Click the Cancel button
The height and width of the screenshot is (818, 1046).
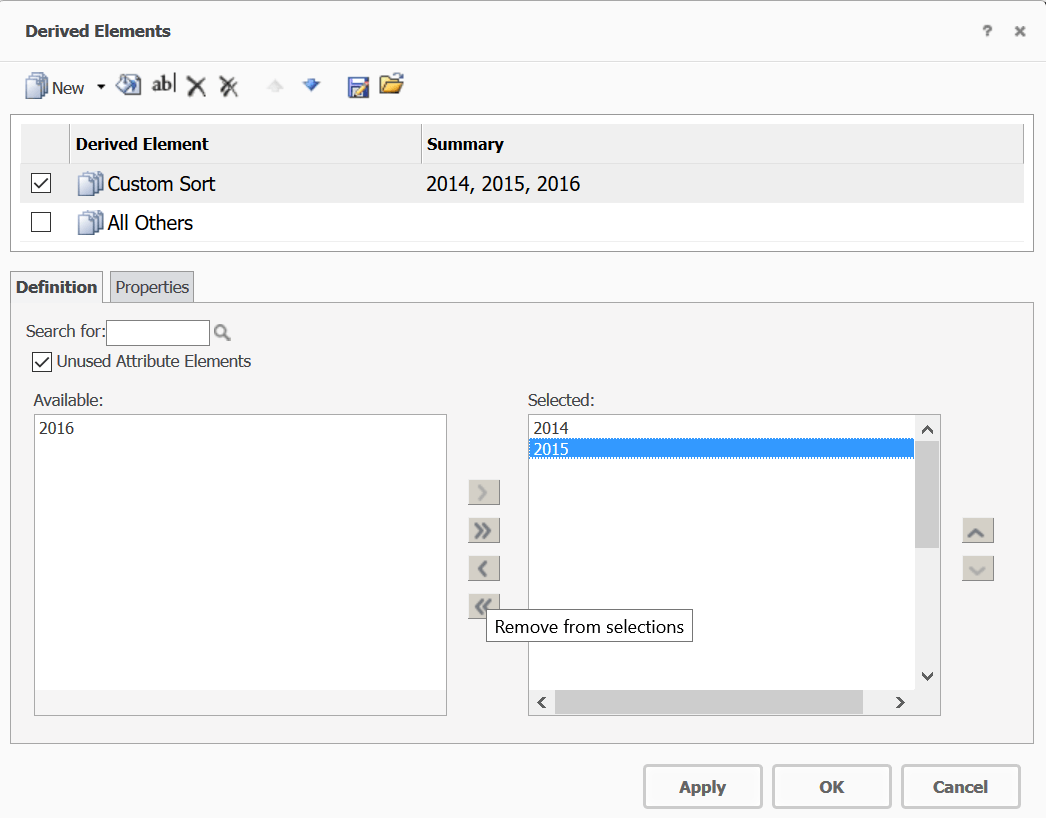(961, 787)
